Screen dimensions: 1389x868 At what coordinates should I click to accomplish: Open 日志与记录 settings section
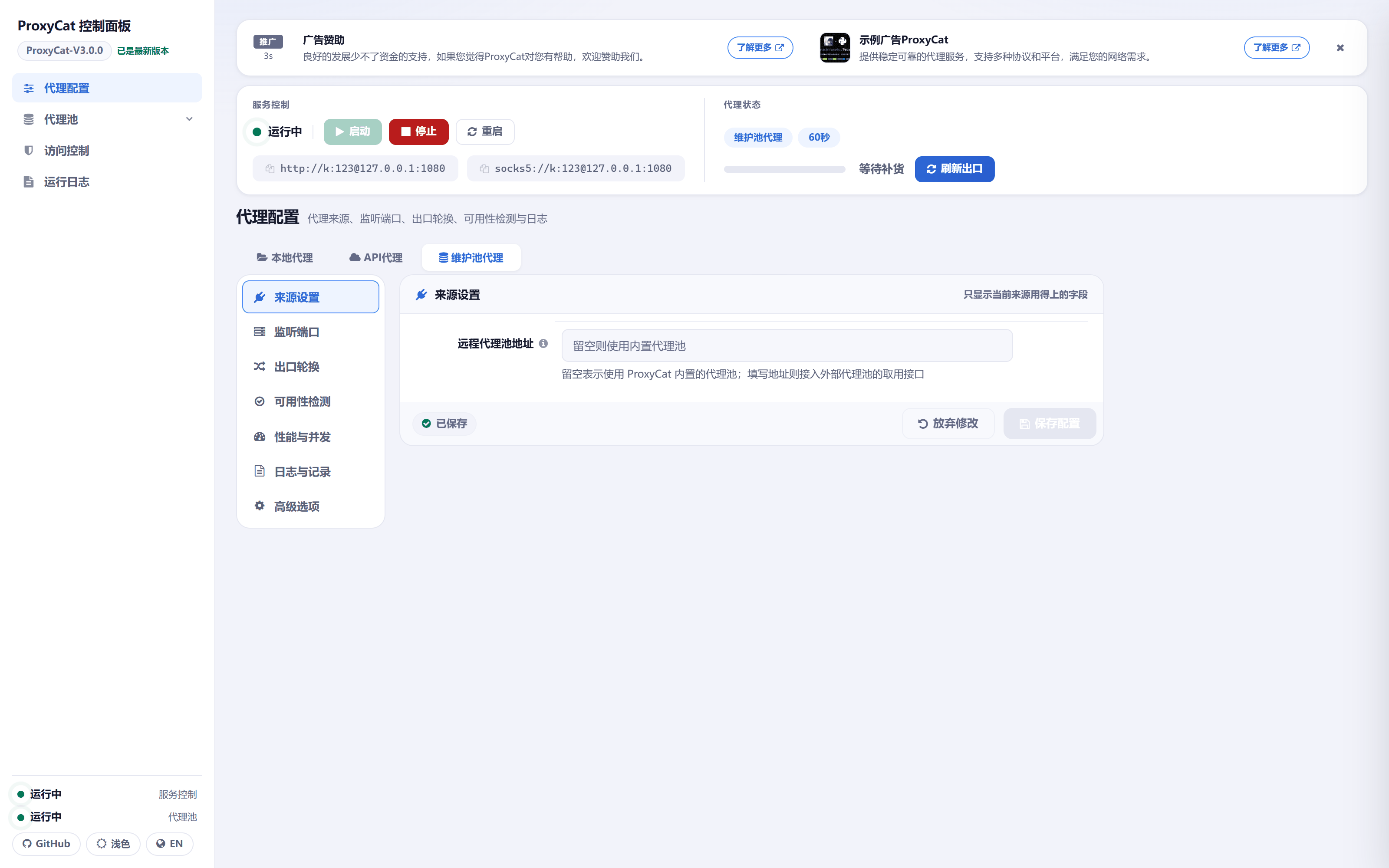tap(310, 471)
